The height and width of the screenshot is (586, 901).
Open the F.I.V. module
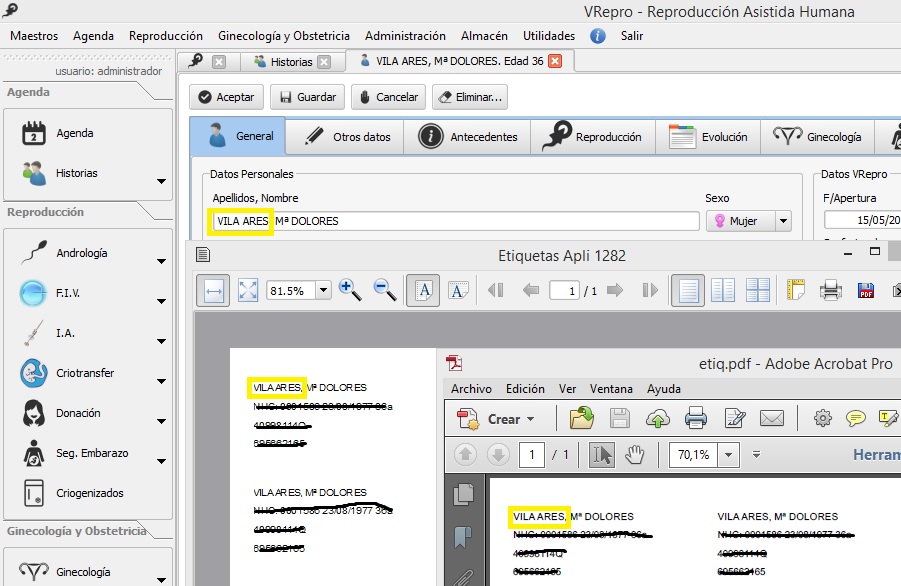coord(68,293)
